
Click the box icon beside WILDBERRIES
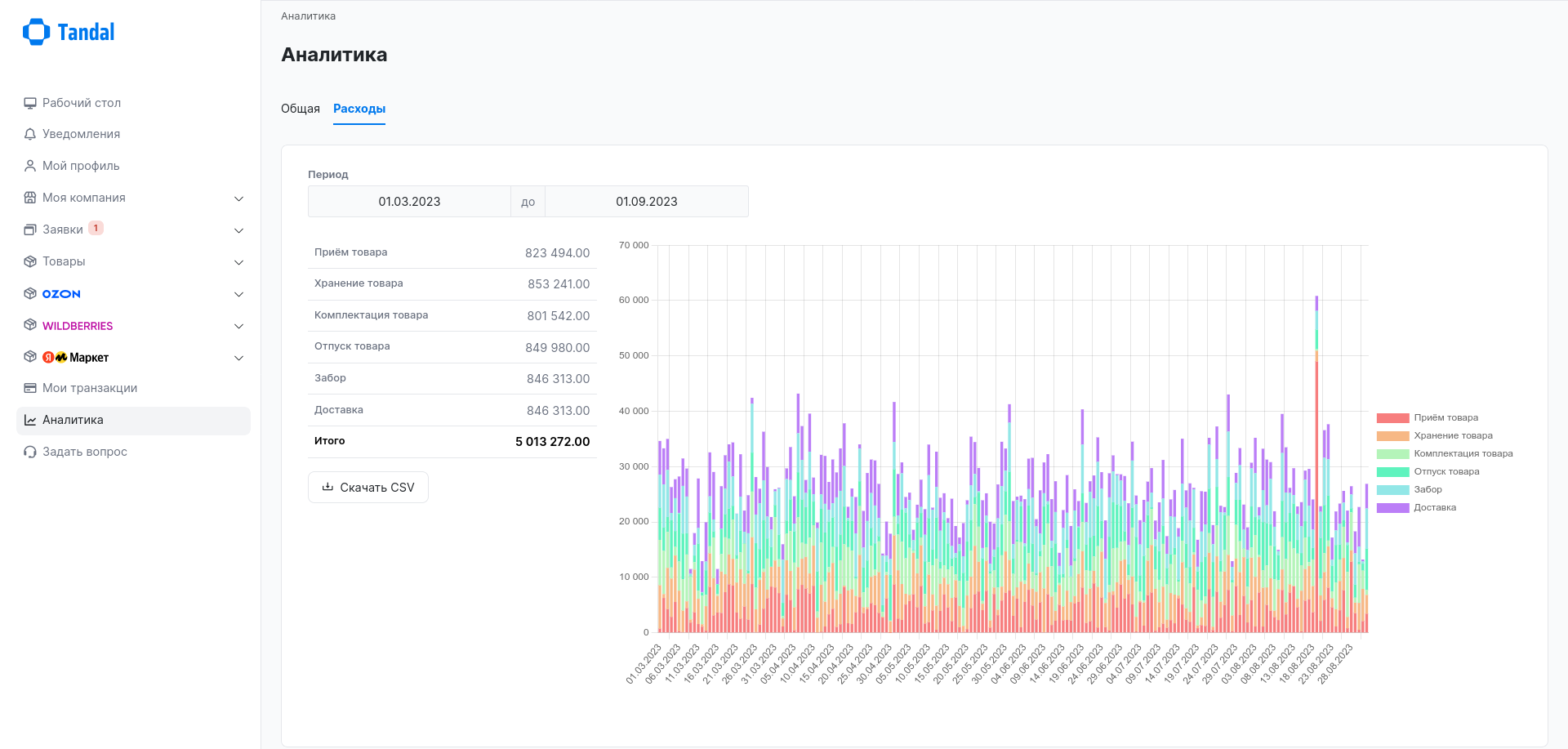tap(30, 325)
